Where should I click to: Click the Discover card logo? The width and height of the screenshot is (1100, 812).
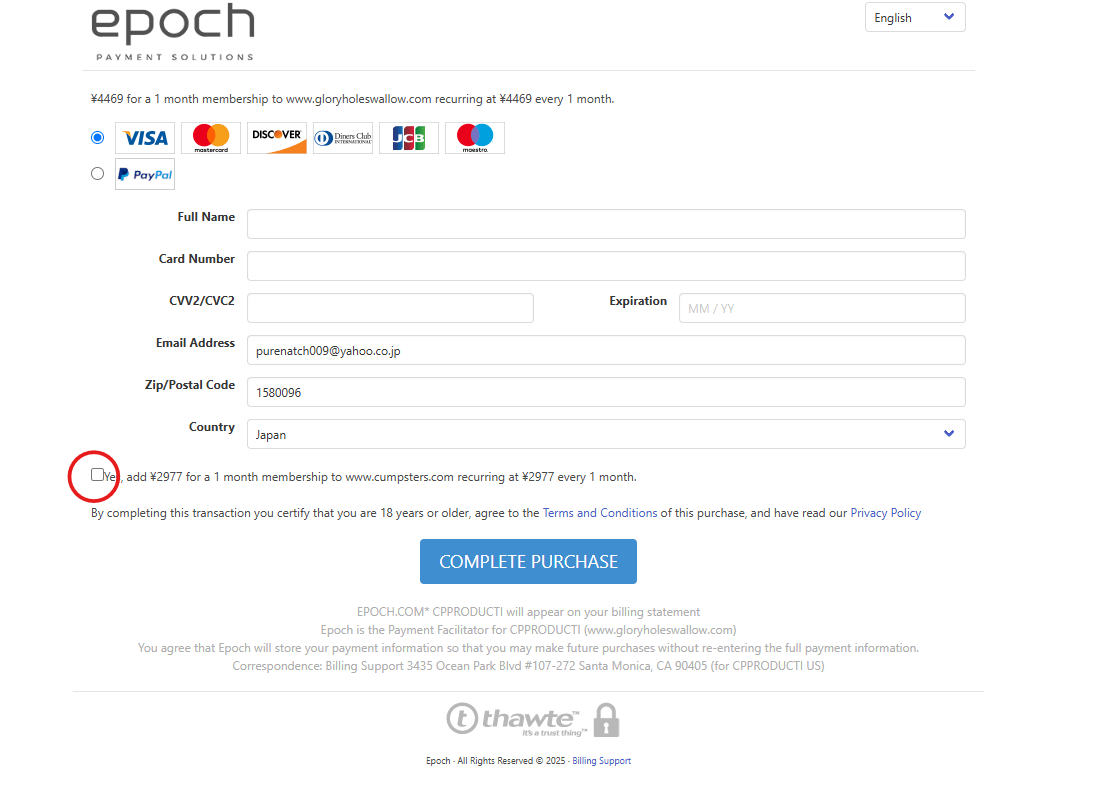coord(277,138)
